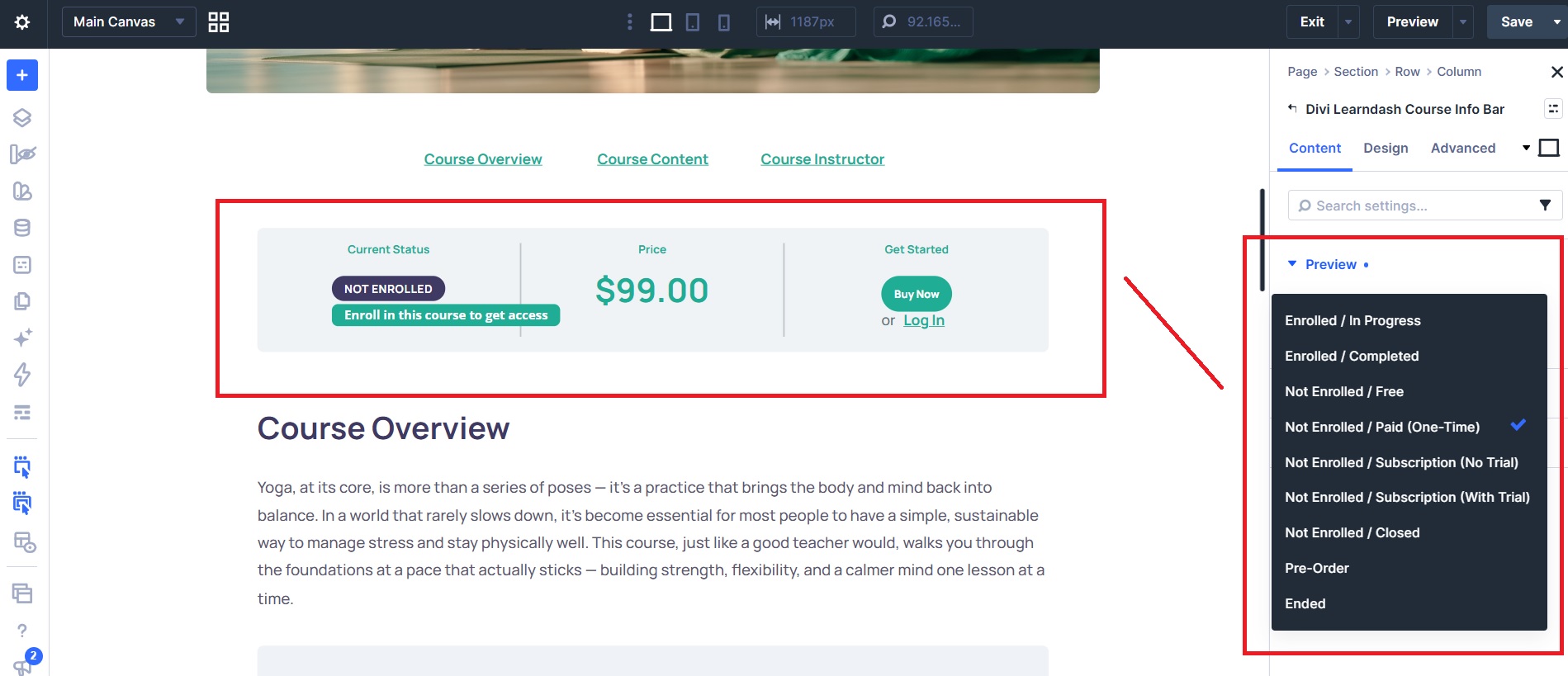The height and width of the screenshot is (676, 1568).
Task: Switch to the Design tab
Action: [1386, 148]
